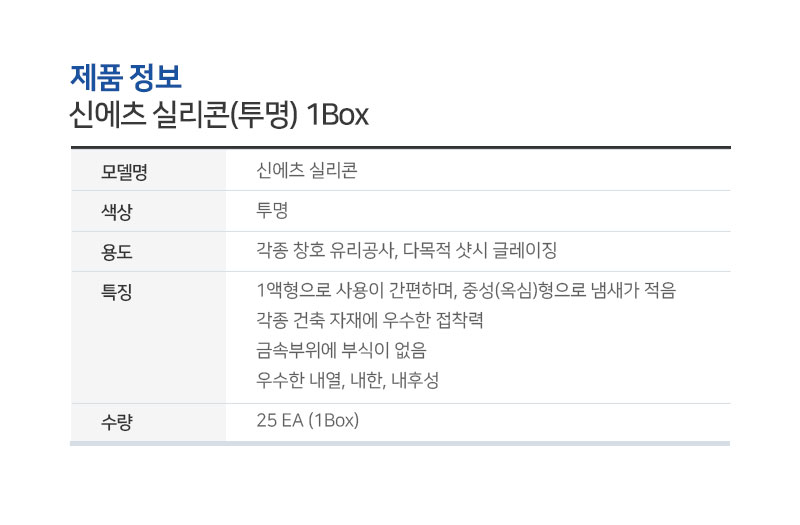Click the 신에츠 실리콘(투명) 1Box title
Screen dimensions: 800x525
coord(219,114)
